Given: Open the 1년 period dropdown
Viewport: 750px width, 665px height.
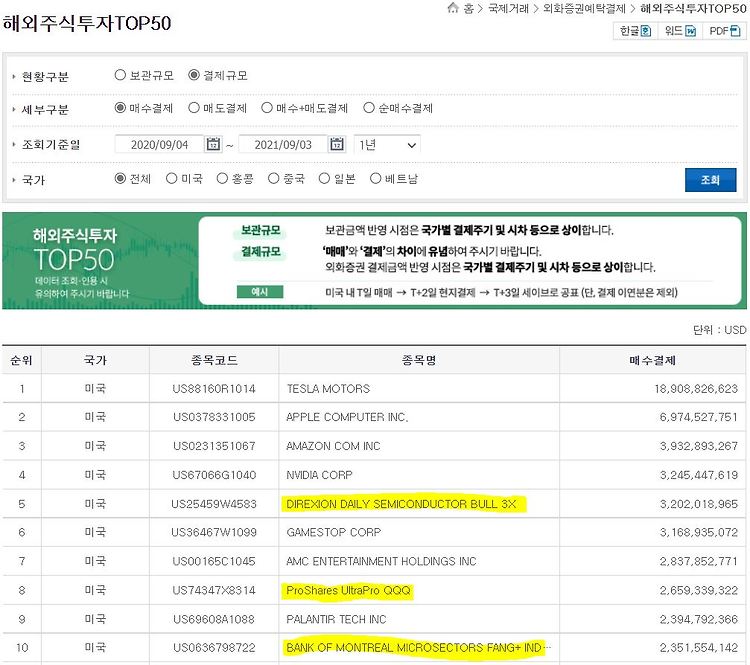Looking at the screenshot, I should [387, 144].
